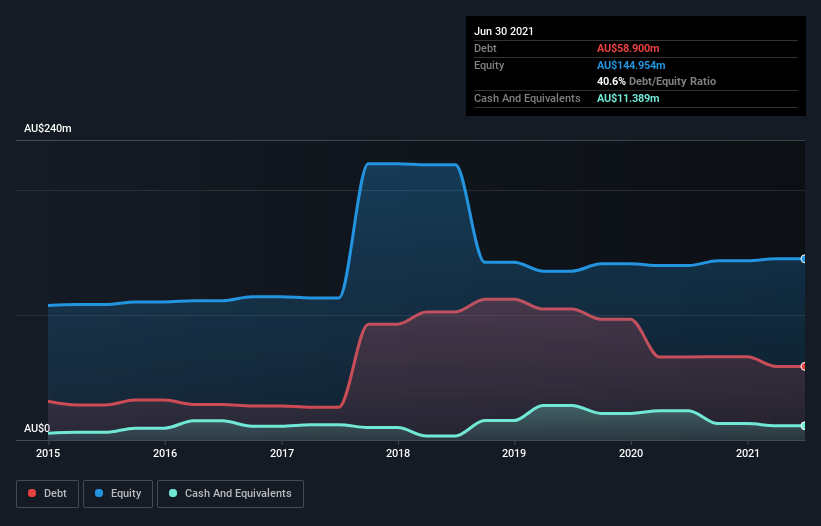821x526 pixels.
Task: Click the AU$58.900m debt value
Action: (628, 48)
